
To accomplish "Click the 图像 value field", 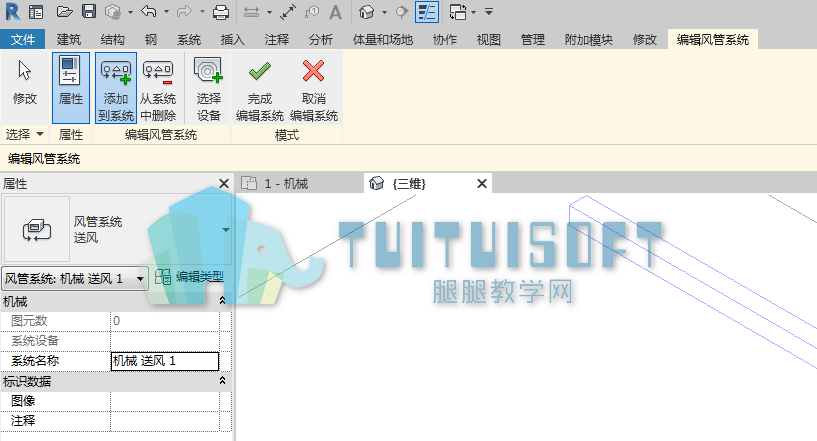I will pos(165,401).
